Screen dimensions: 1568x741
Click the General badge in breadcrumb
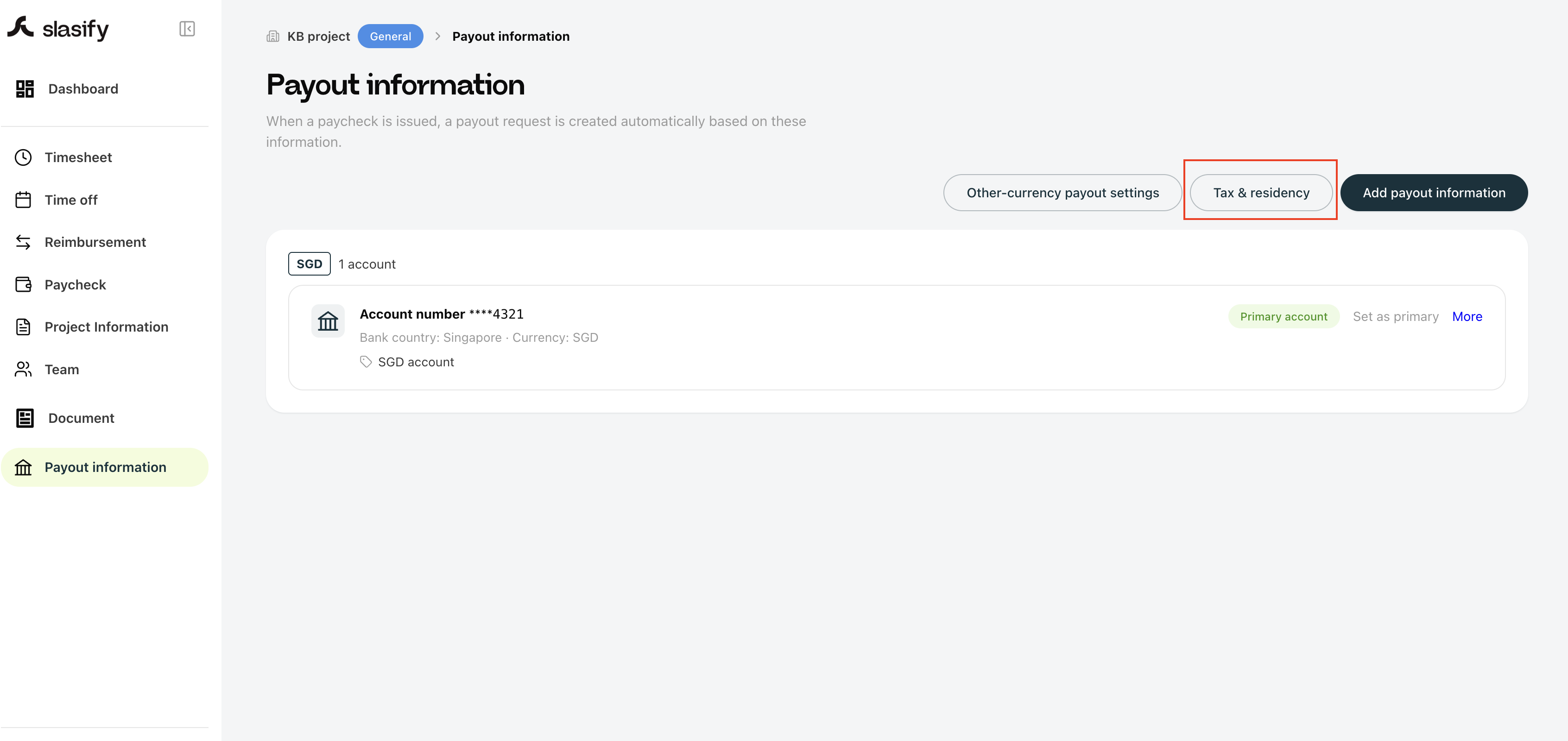tap(390, 37)
